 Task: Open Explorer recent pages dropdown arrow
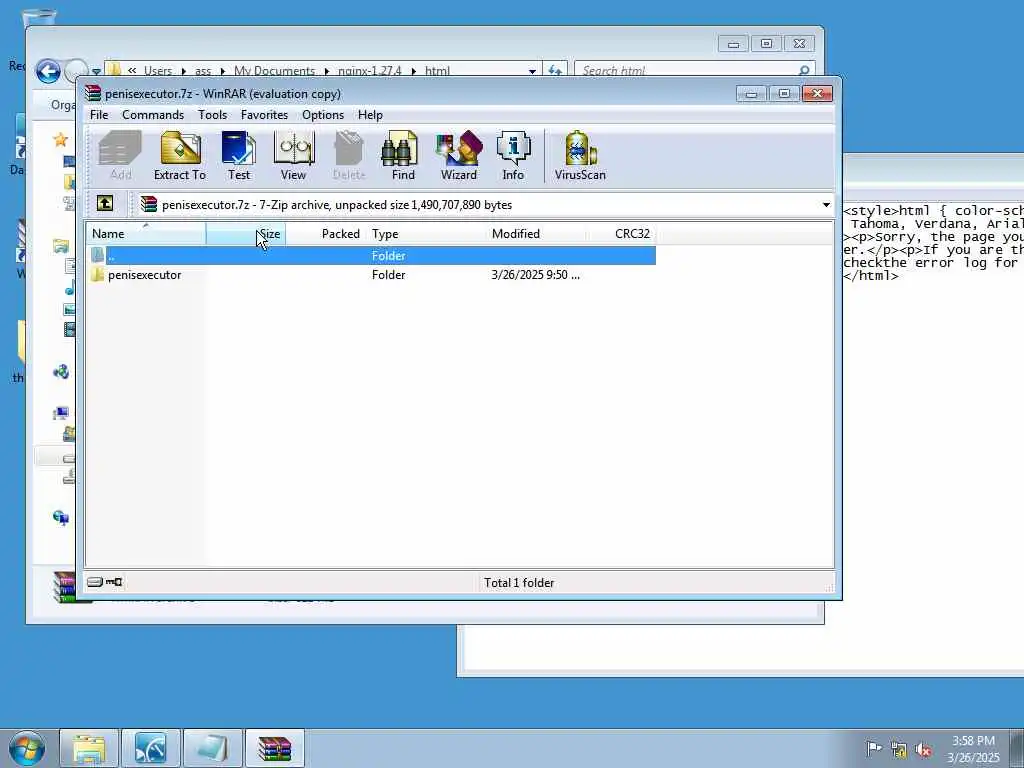point(96,72)
